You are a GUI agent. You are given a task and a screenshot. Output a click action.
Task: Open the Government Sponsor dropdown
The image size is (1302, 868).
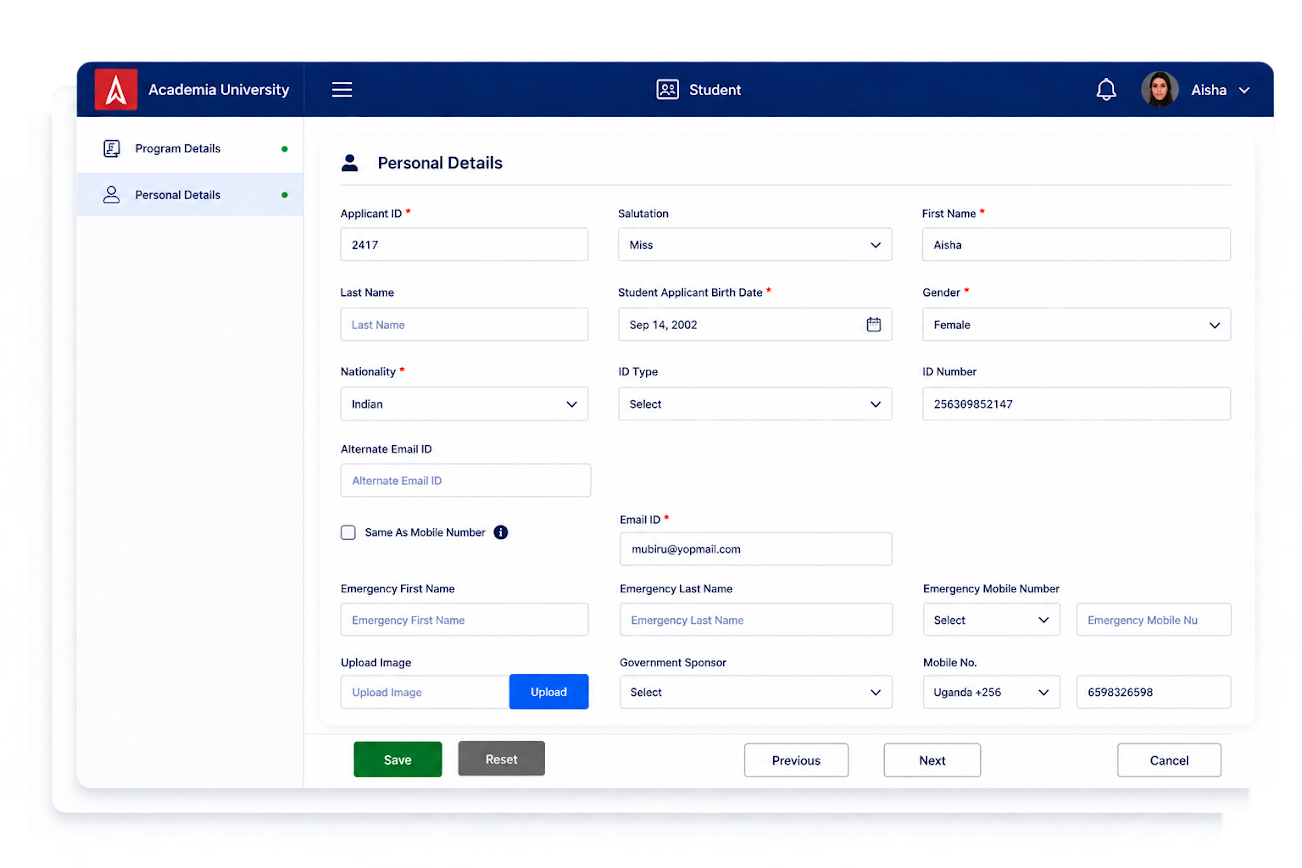756,692
